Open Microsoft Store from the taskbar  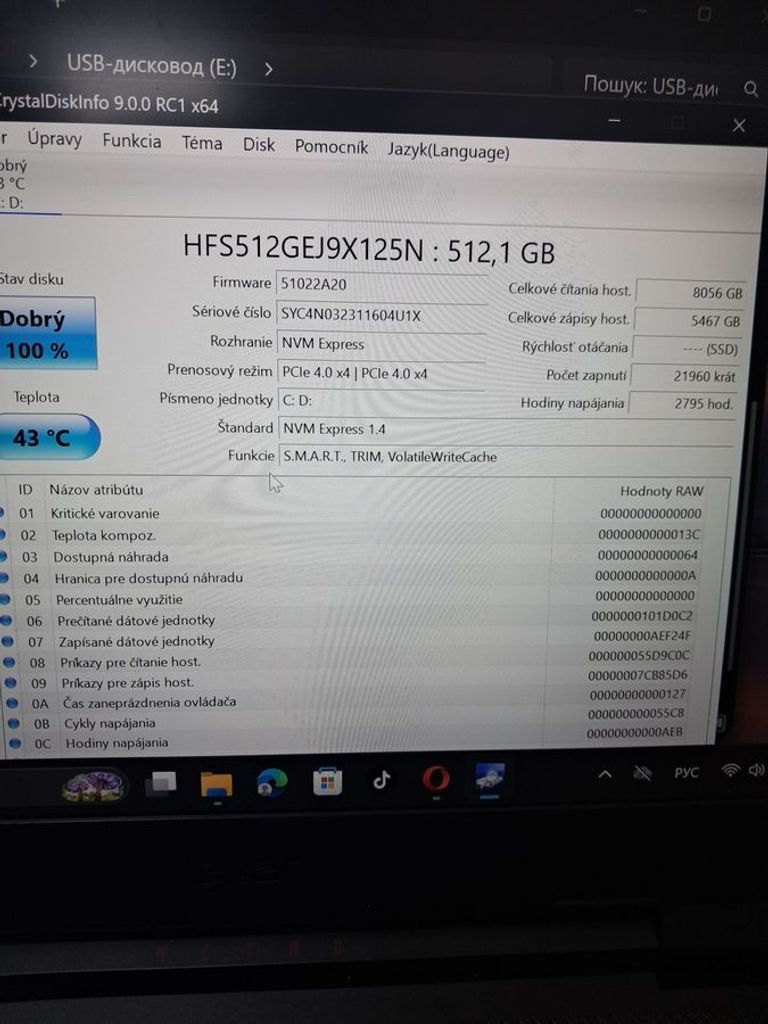[x=327, y=781]
